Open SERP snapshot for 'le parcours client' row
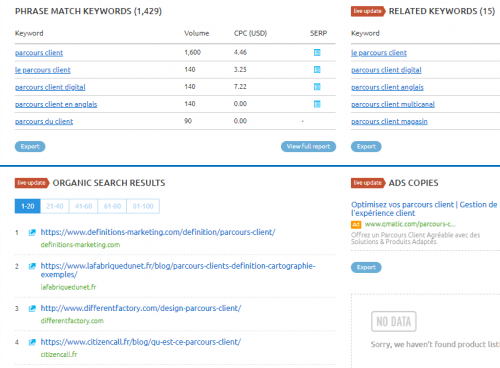 pos(317,70)
